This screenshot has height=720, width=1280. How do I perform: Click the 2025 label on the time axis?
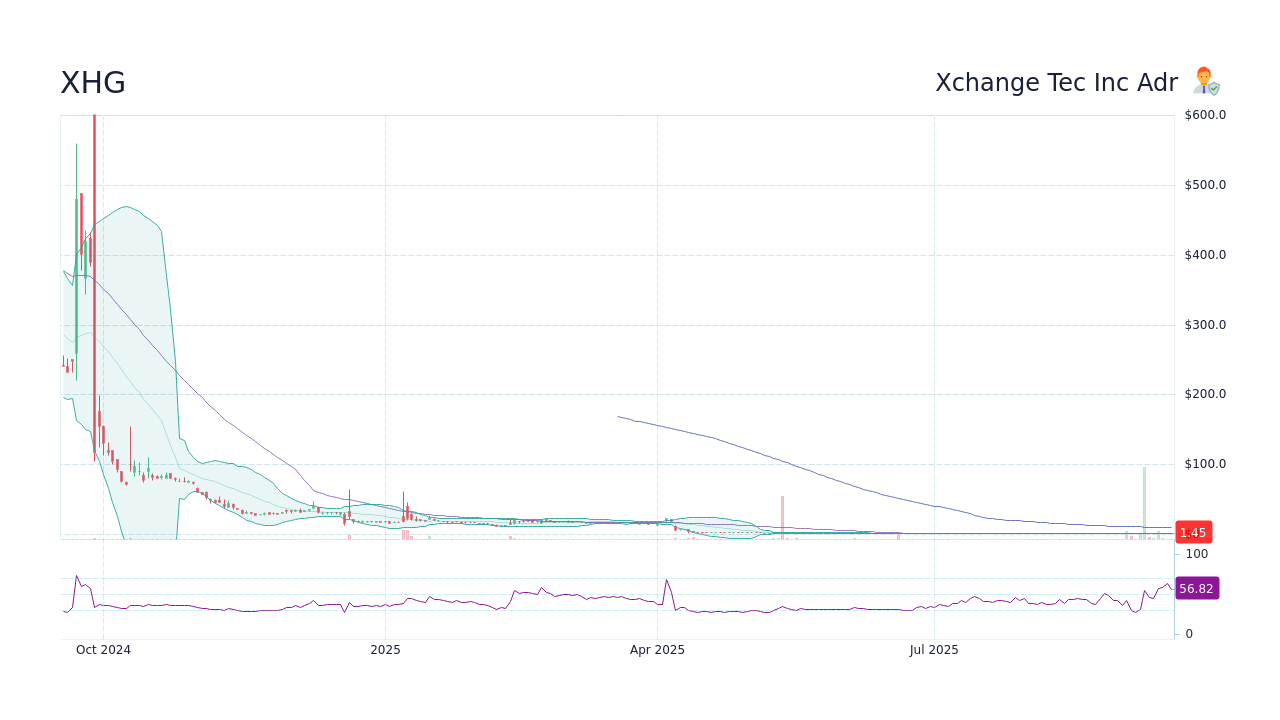(x=384, y=650)
